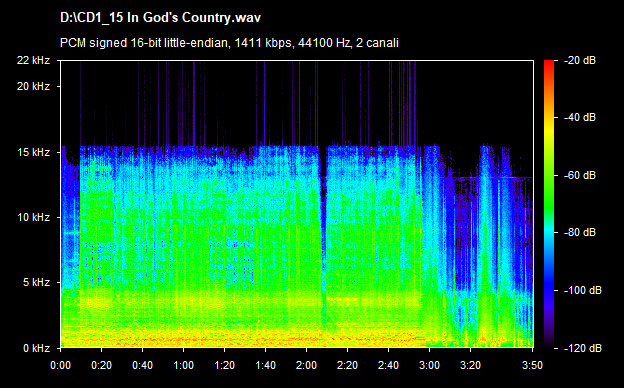Select the 3:00 time marker
This screenshot has height=388, width=624.
(x=429, y=365)
